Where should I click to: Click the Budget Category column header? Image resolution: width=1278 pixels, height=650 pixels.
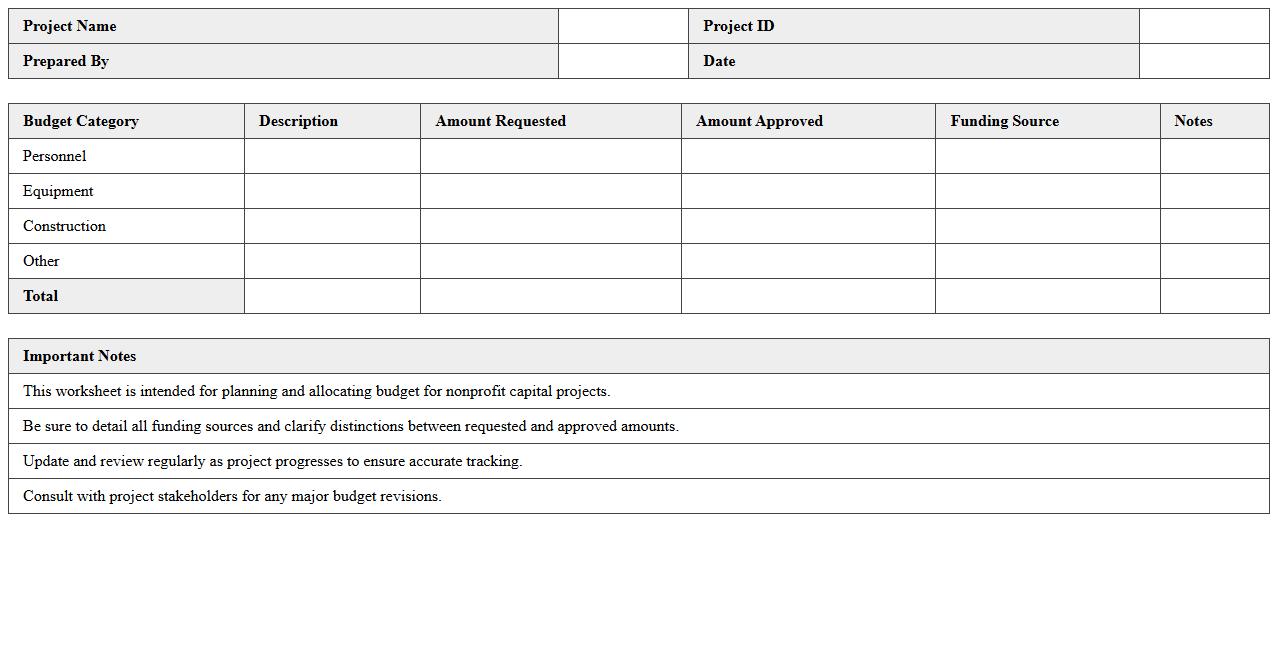tap(81, 121)
